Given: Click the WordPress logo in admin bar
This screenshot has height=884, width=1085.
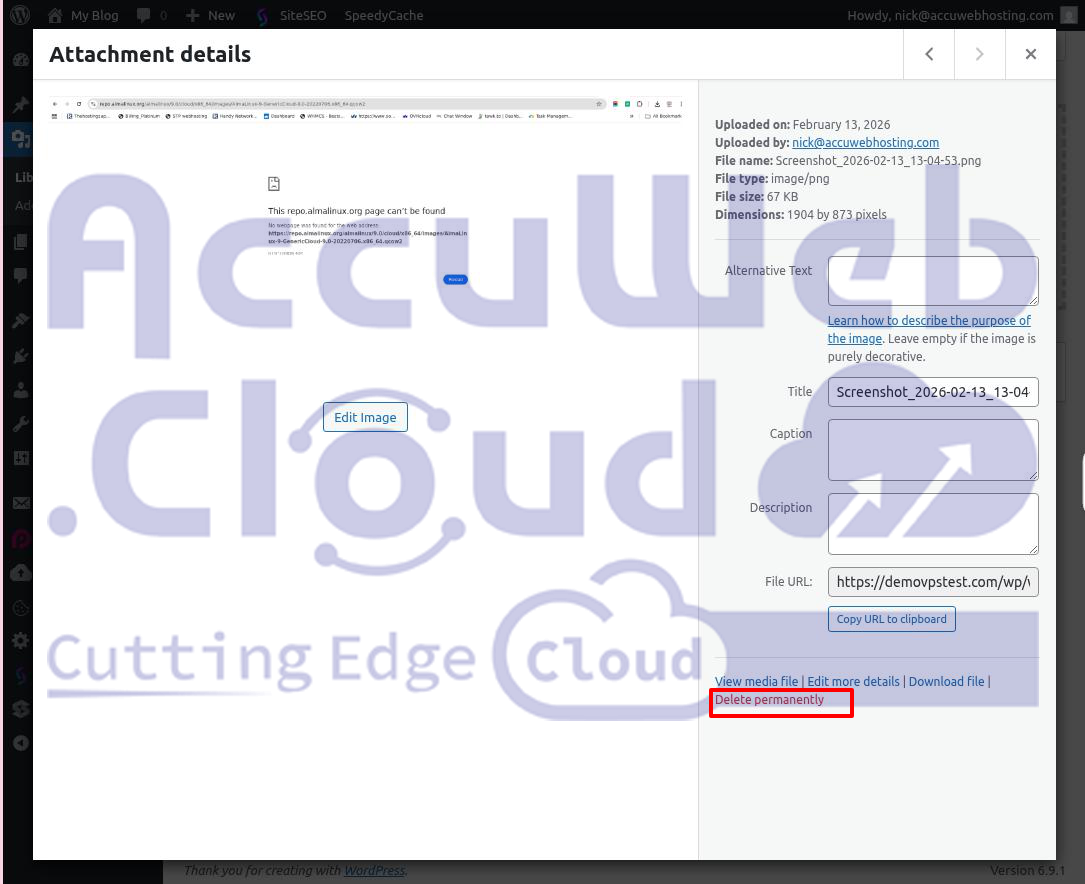Looking at the screenshot, I should click(21, 15).
